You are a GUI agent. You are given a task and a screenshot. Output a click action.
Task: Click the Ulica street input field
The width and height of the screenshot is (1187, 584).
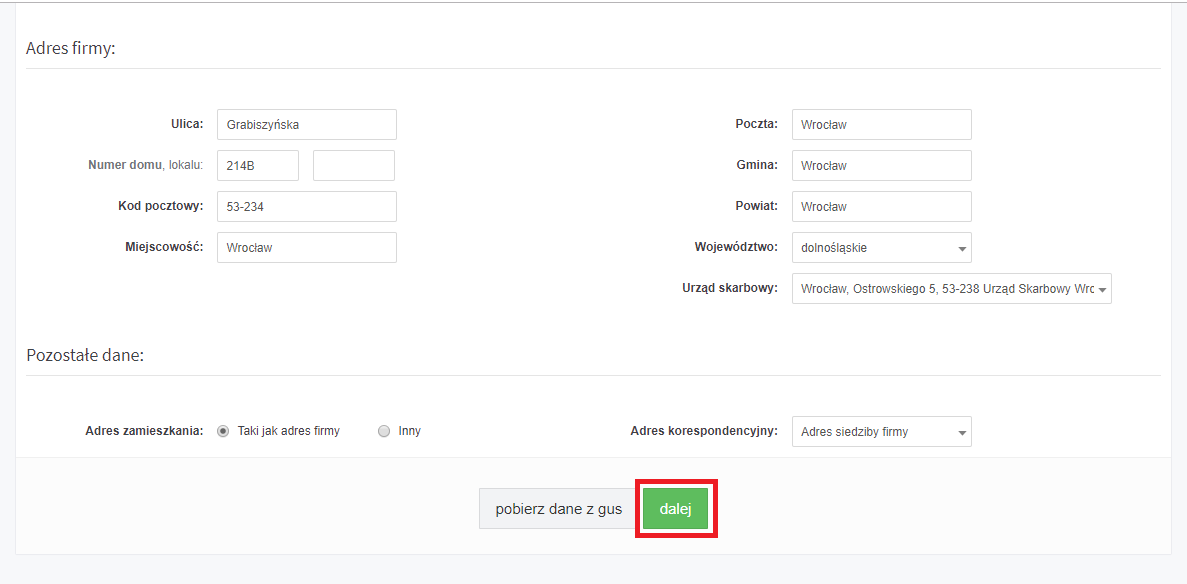click(x=307, y=124)
